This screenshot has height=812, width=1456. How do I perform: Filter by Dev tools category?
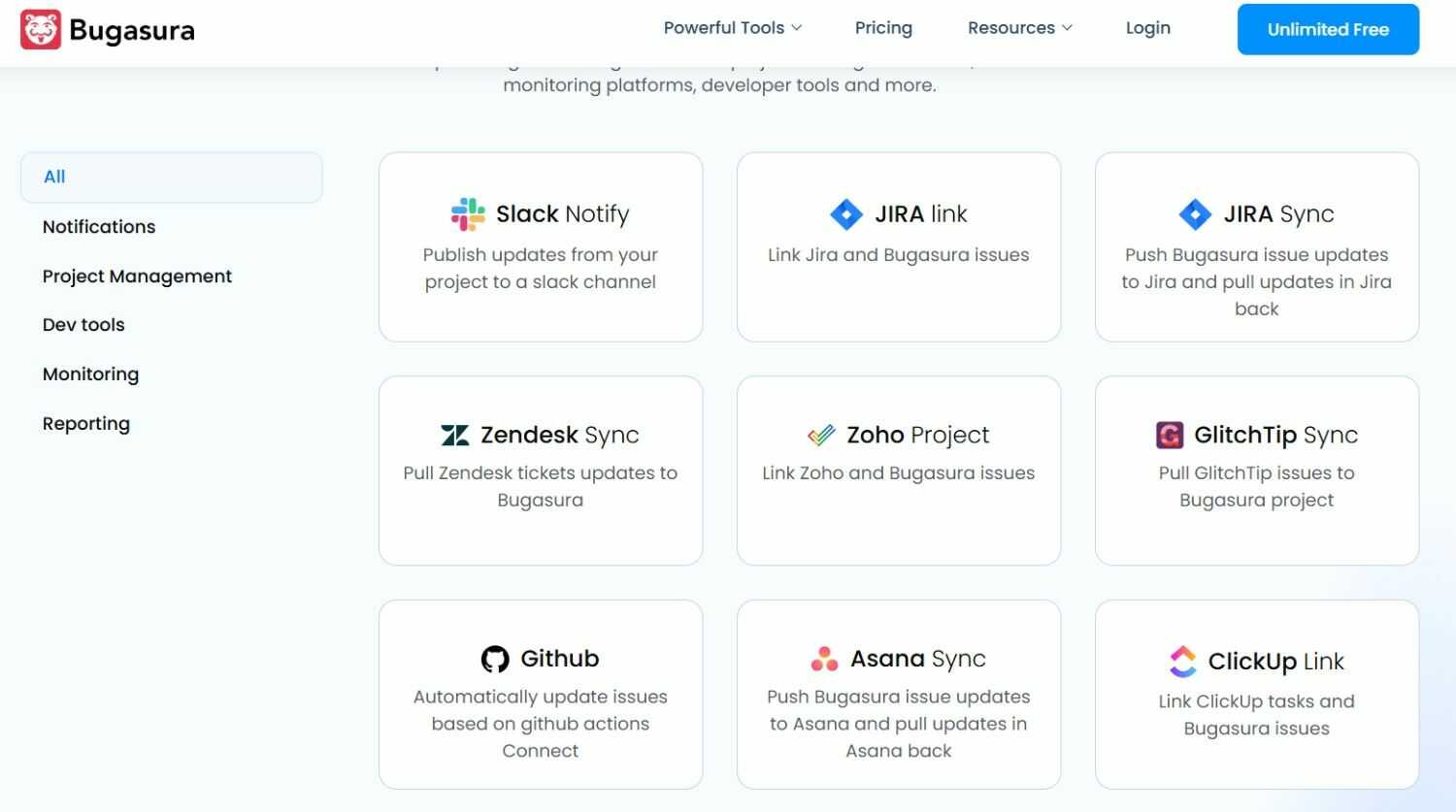point(83,325)
